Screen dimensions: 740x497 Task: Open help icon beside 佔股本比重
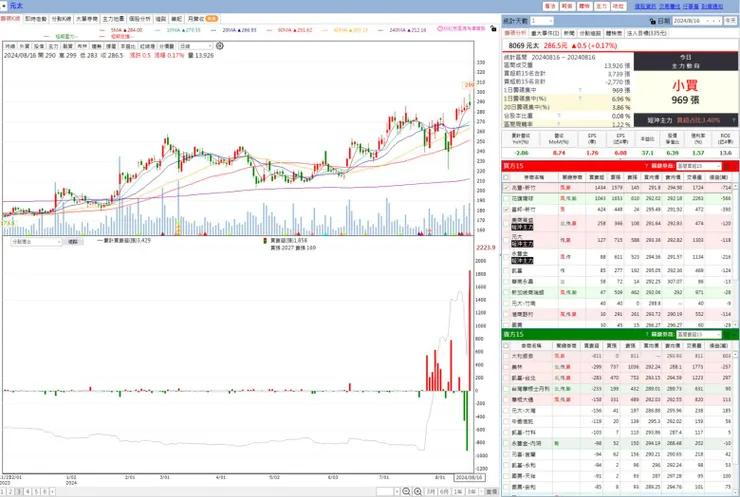(559, 116)
